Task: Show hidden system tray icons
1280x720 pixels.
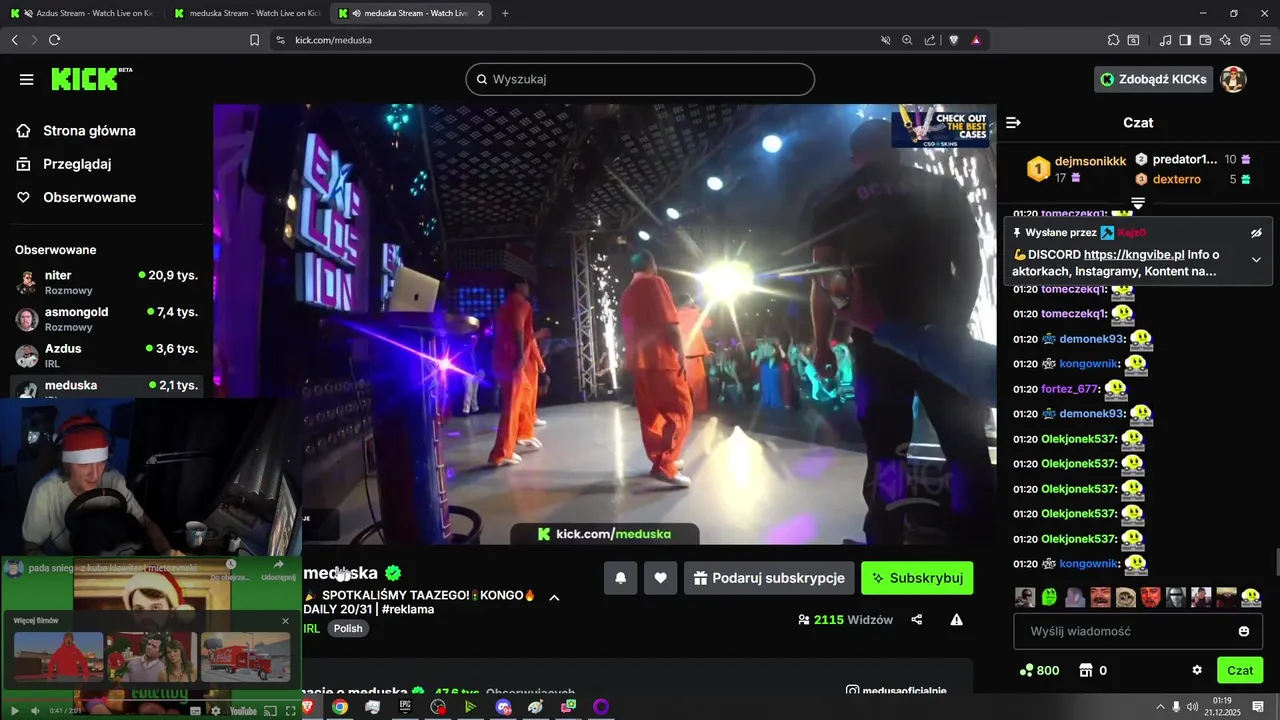Action: (x=1161, y=707)
